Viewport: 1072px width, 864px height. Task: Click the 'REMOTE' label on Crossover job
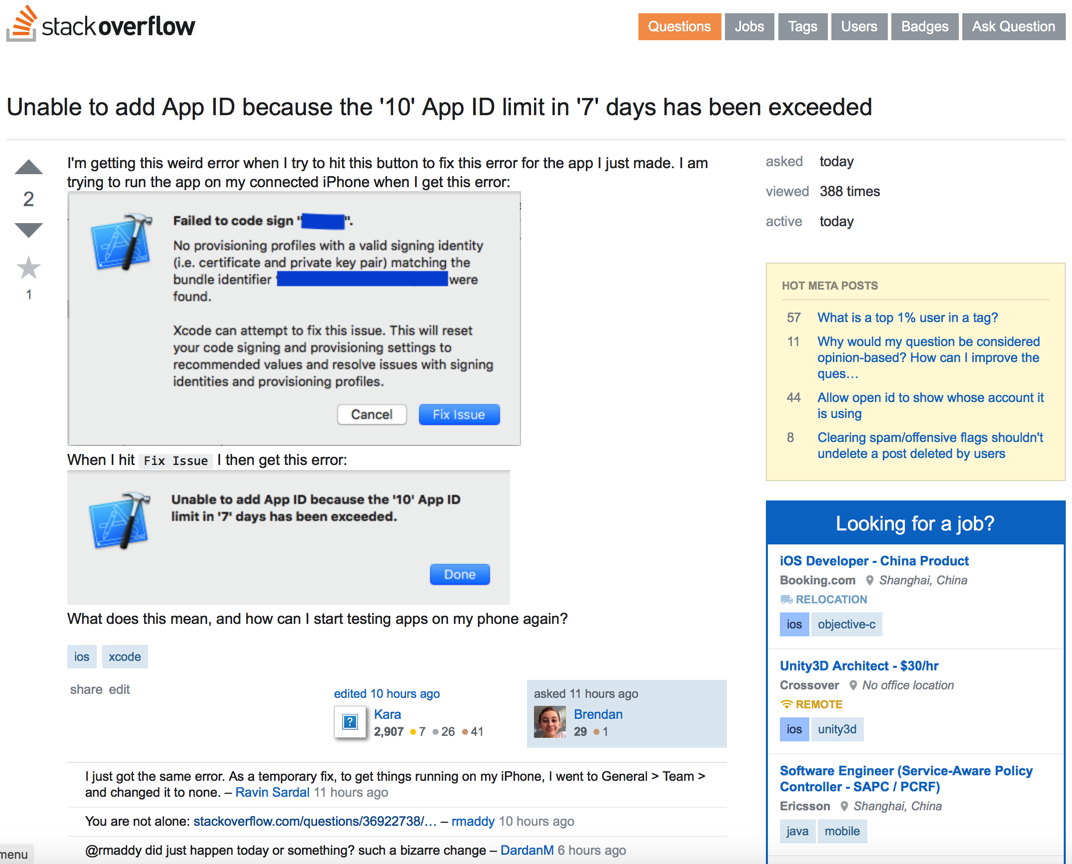pos(812,704)
